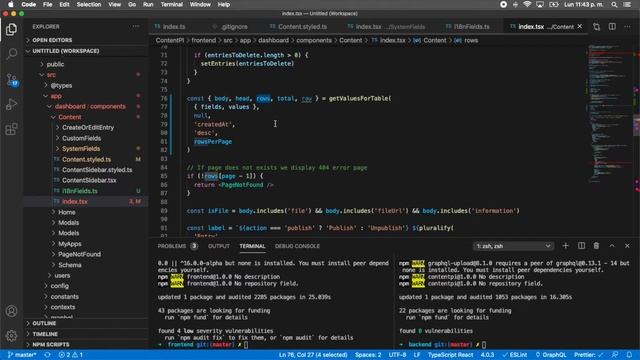Open Content.styled.ts file in explorer
Screen dimensions: 640x360
pos(87,159)
